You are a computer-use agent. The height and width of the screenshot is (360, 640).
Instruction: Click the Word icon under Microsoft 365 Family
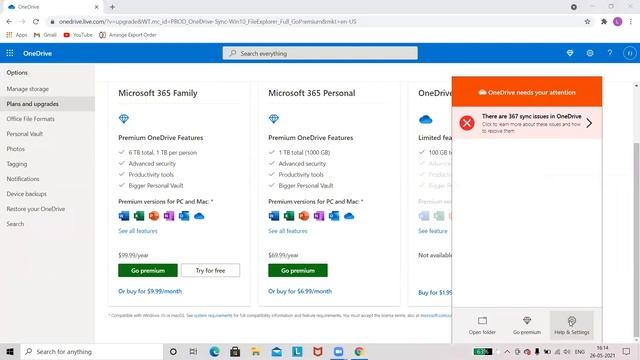click(124, 216)
